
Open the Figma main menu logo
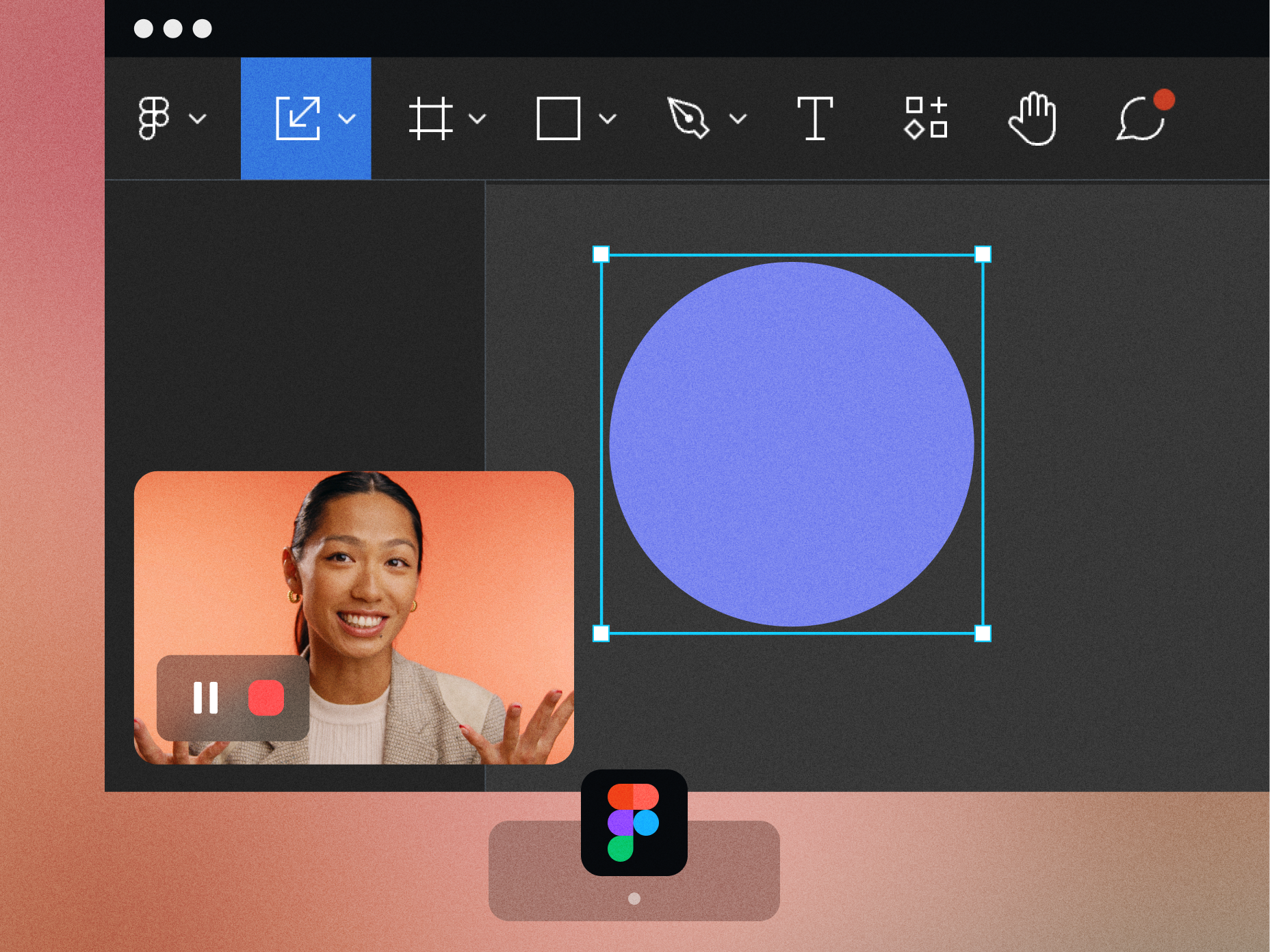tap(153, 118)
